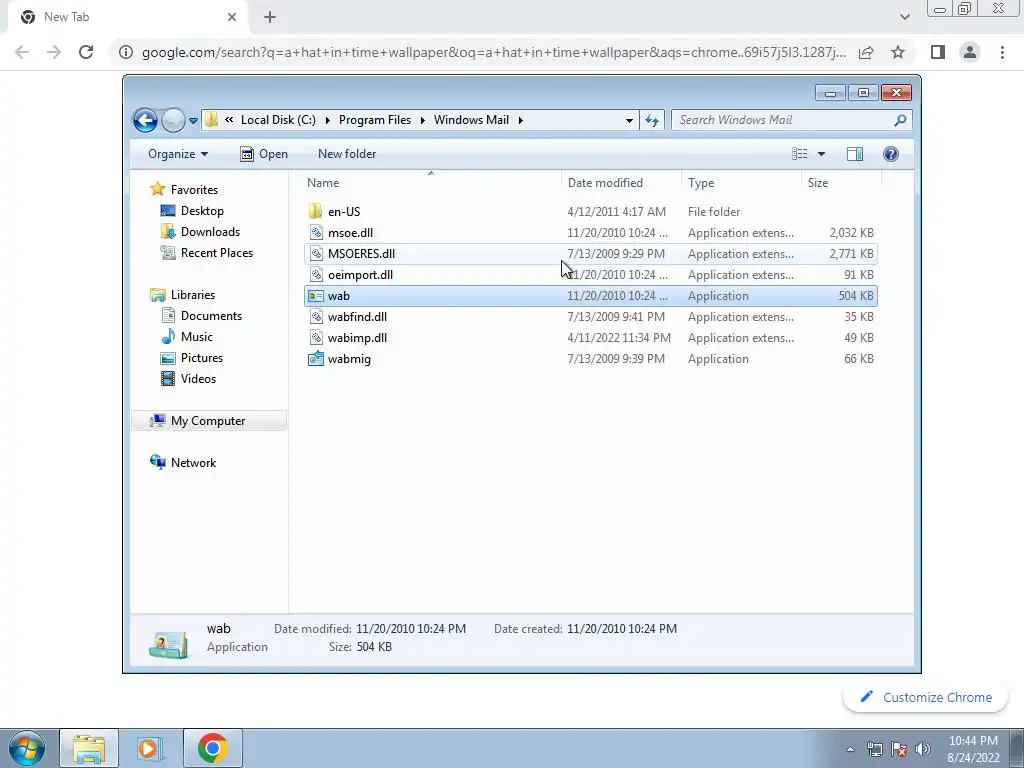Image resolution: width=1024 pixels, height=768 pixels.
Task: Click the volume speaker tray icon
Action: [x=923, y=749]
